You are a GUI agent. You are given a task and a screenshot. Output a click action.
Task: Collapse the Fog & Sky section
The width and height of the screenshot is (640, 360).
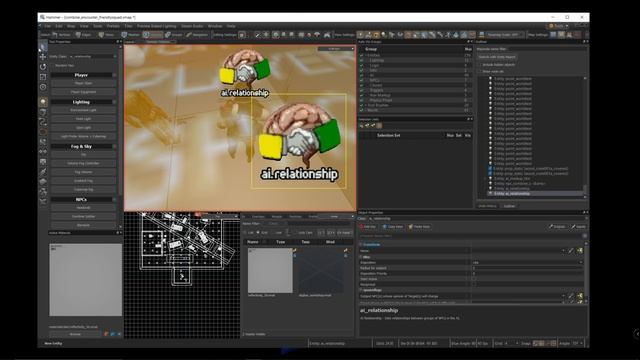click(x=114, y=146)
